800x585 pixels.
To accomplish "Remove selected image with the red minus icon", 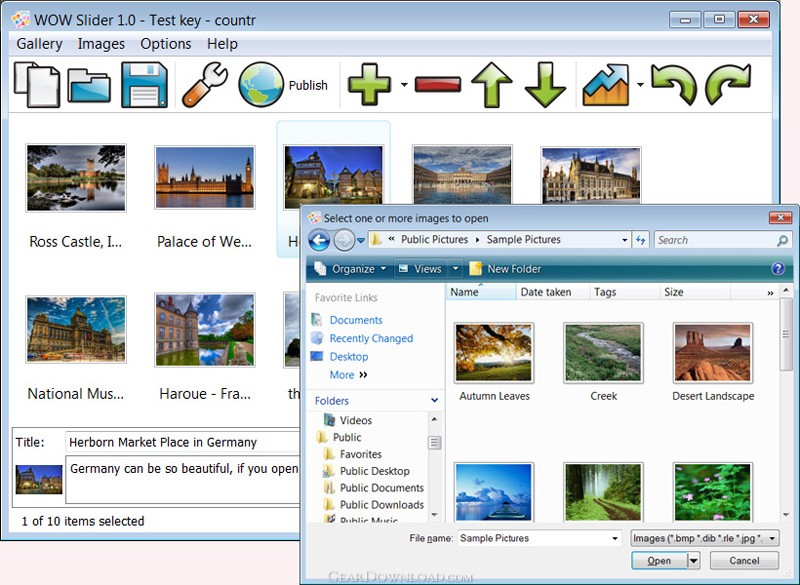I will click(437, 85).
